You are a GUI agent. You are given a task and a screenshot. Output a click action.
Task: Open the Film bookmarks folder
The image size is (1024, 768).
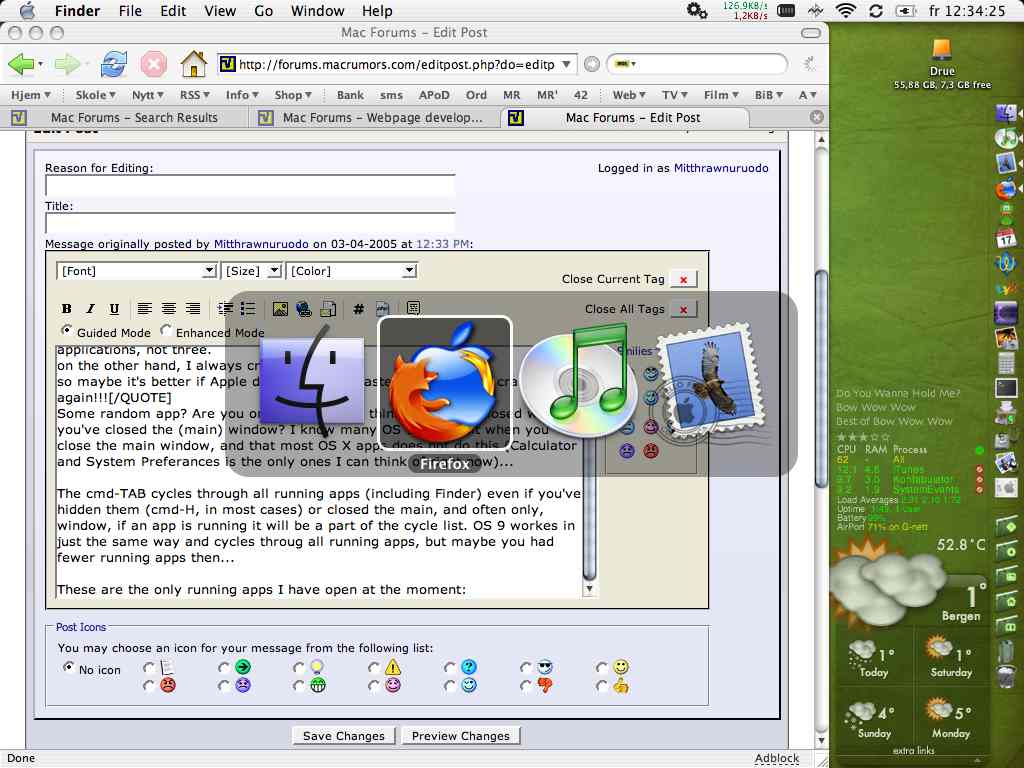721,95
